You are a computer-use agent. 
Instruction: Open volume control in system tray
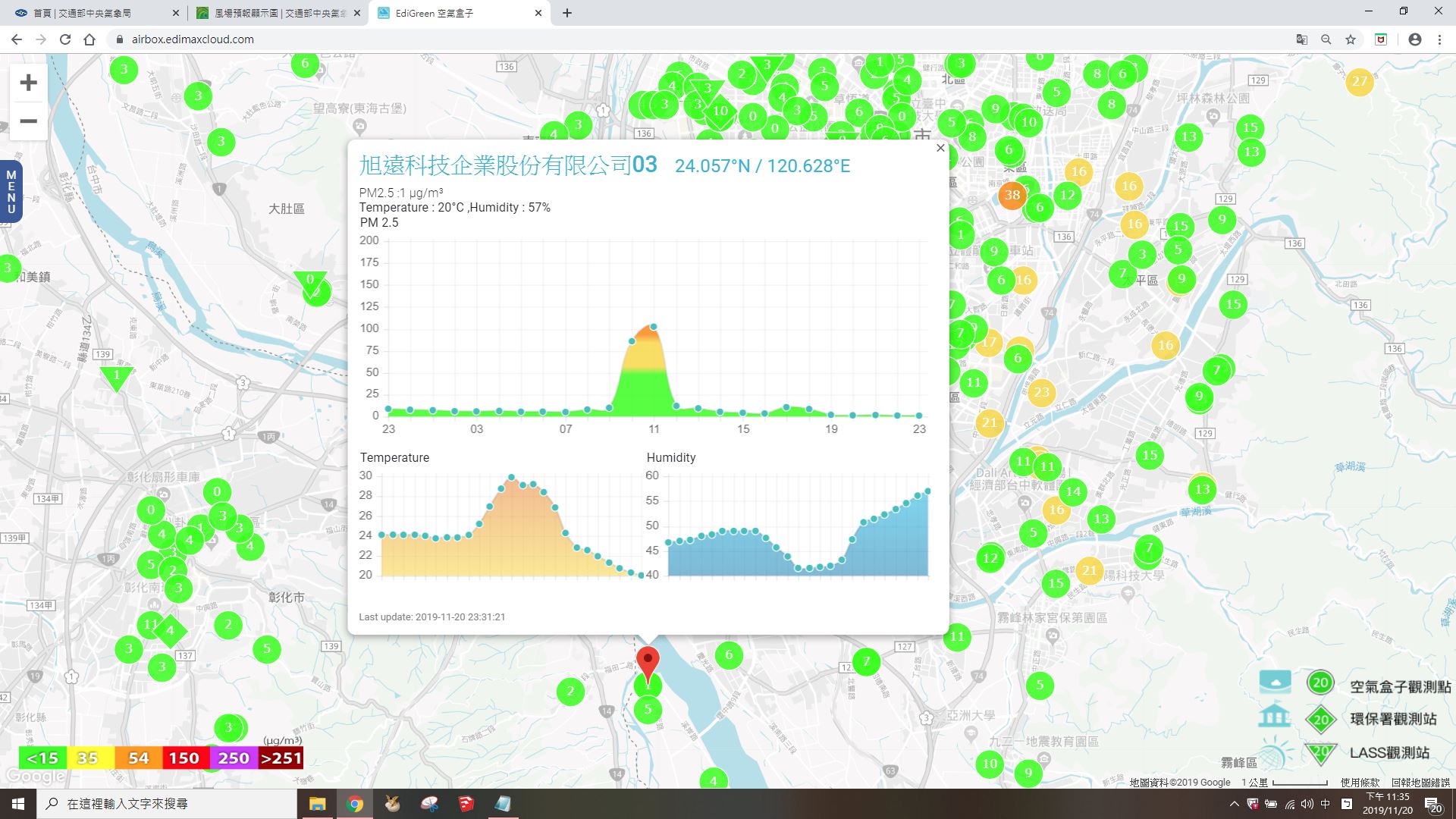1307,804
